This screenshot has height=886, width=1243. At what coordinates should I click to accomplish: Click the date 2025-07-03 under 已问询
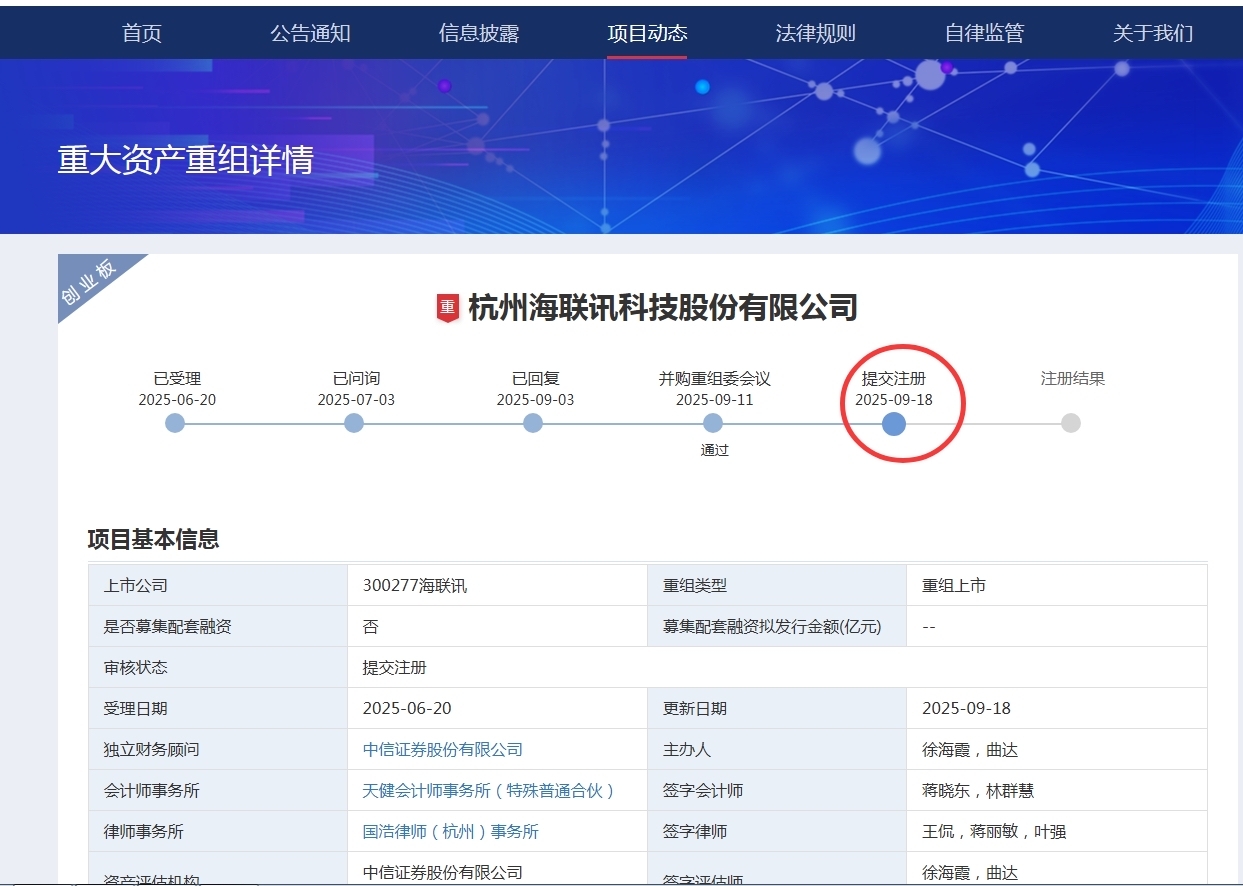click(356, 400)
